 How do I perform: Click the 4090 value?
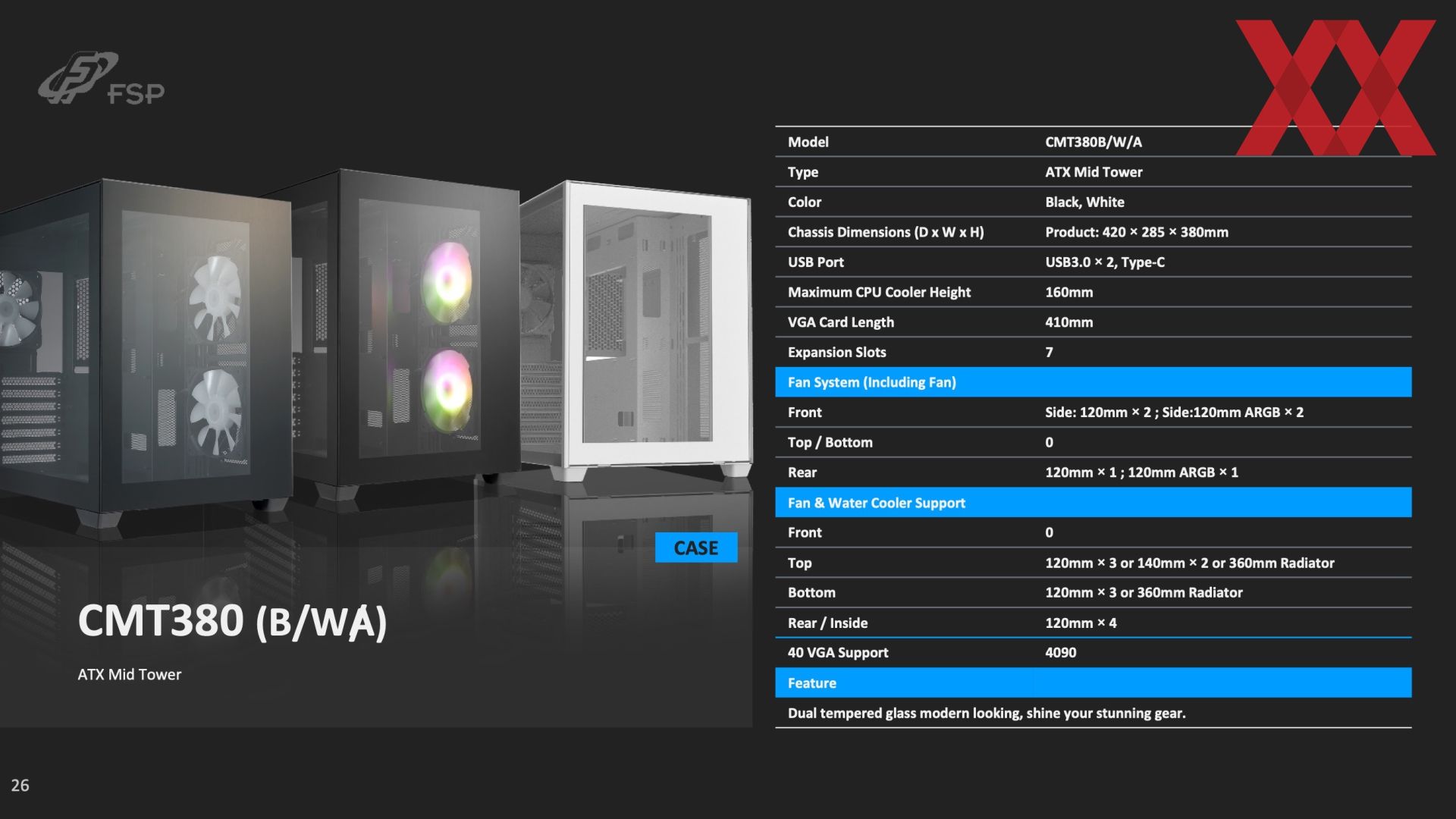tap(1061, 652)
